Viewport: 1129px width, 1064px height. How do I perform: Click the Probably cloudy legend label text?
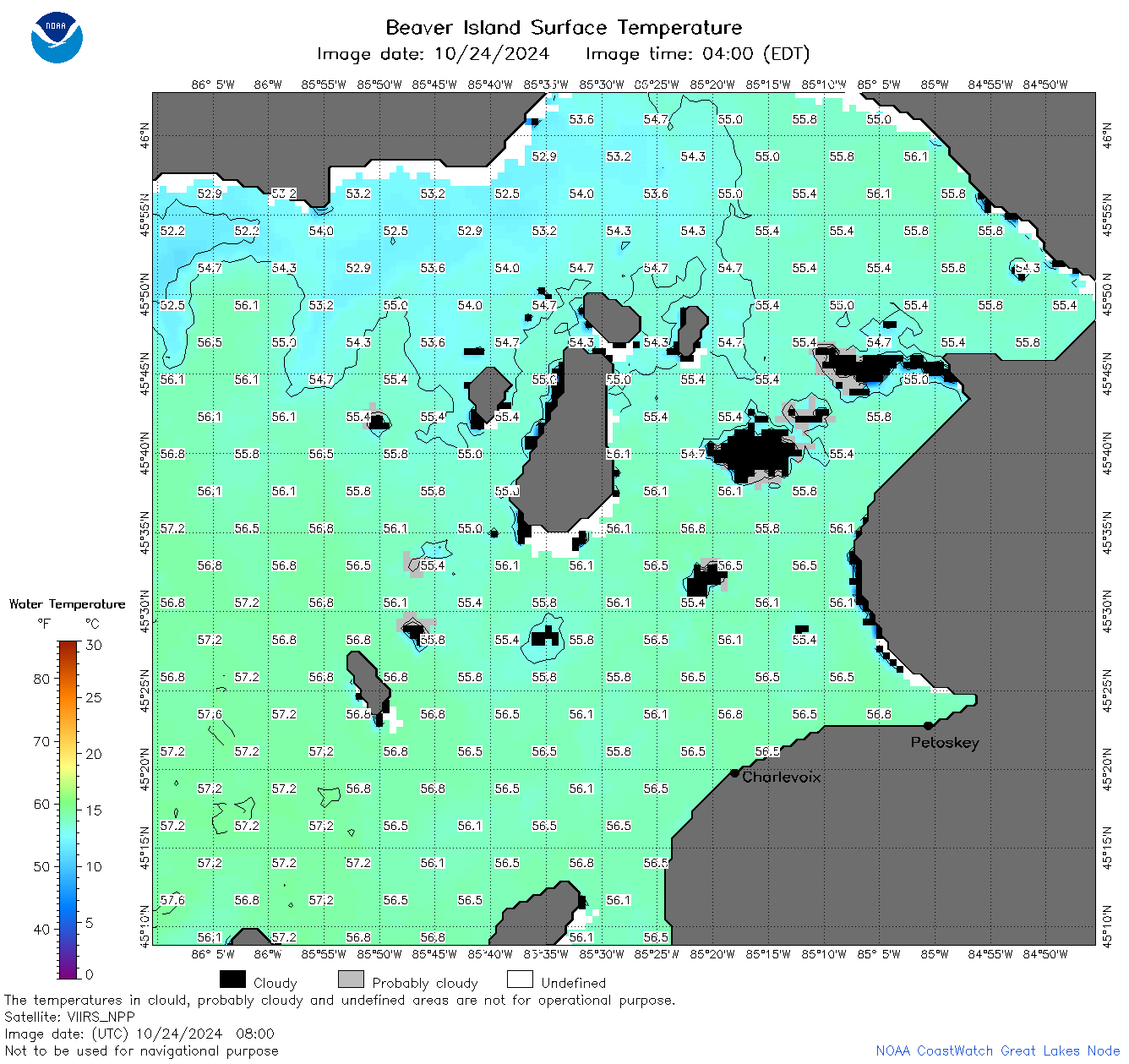pyautogui.click(x=425, y=983)
